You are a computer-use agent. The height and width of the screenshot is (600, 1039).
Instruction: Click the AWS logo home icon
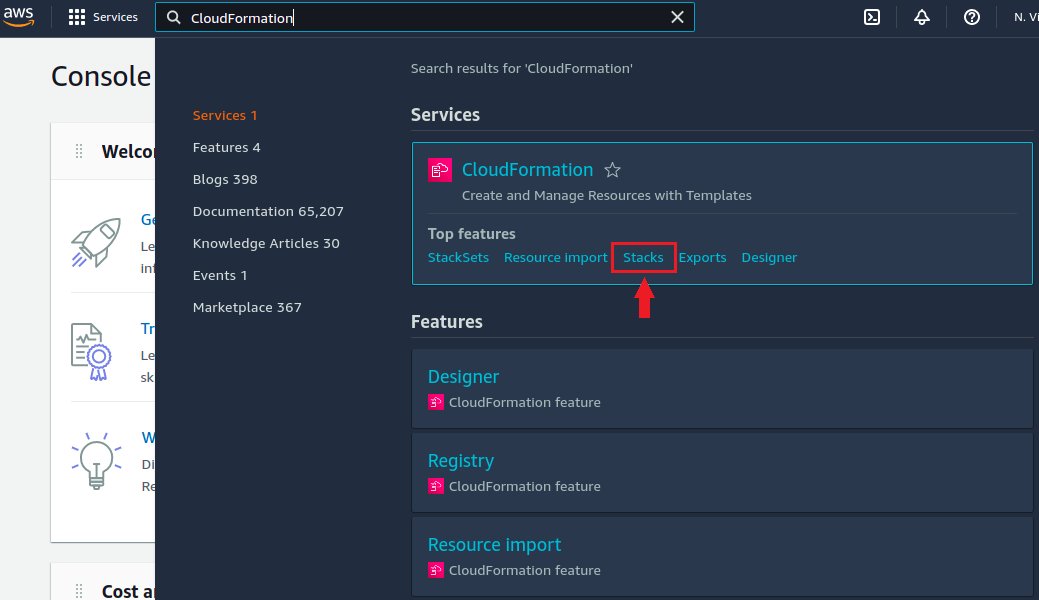pyautogui.click(x=19, y=16)
